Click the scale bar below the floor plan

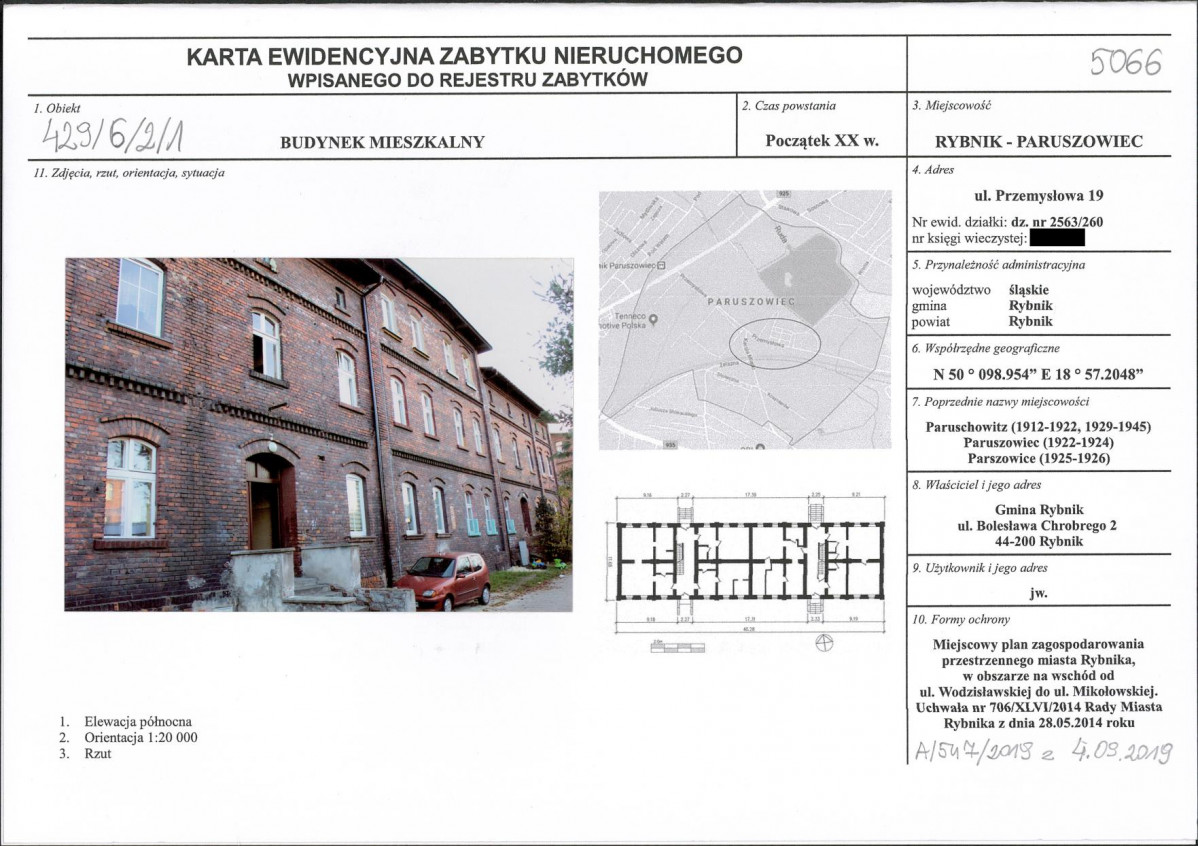678,648
